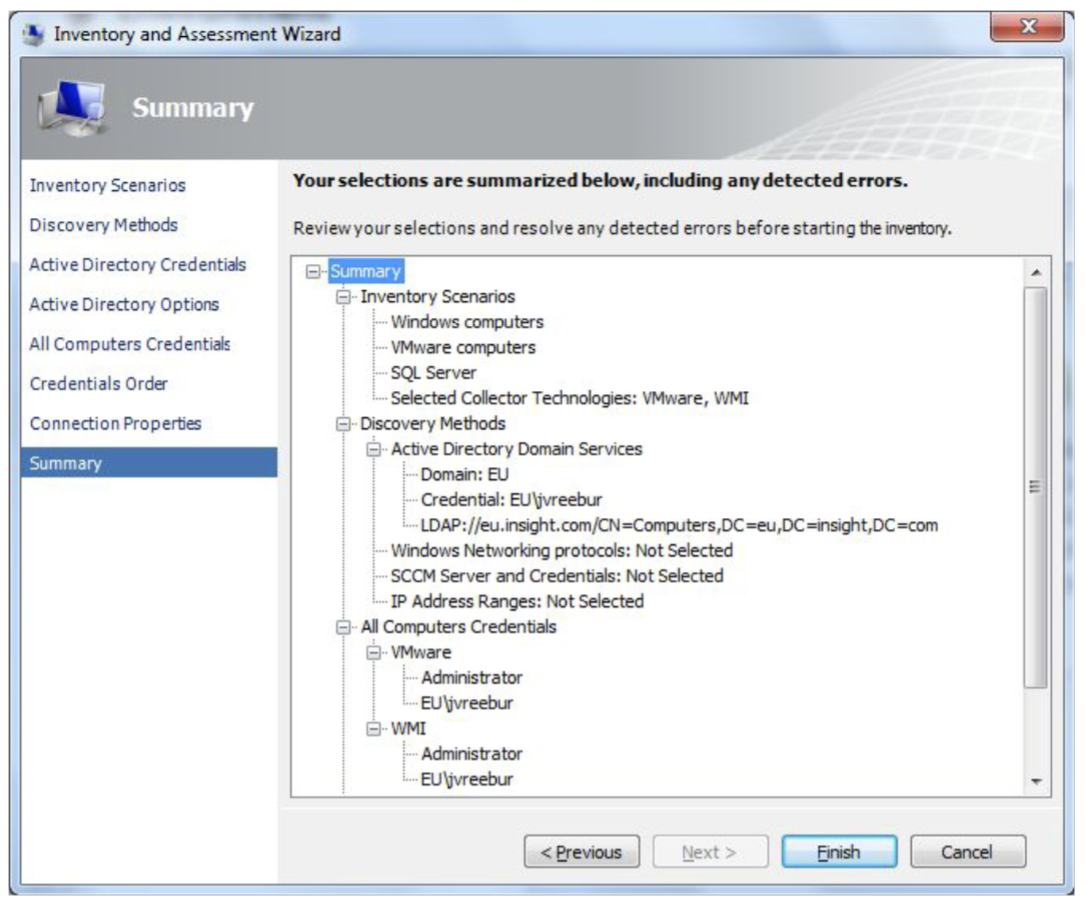The width and height of the screenshot is (1086, 906).
Task: Switch to Active Directory Options step
Action: click(x=124, y=305)
